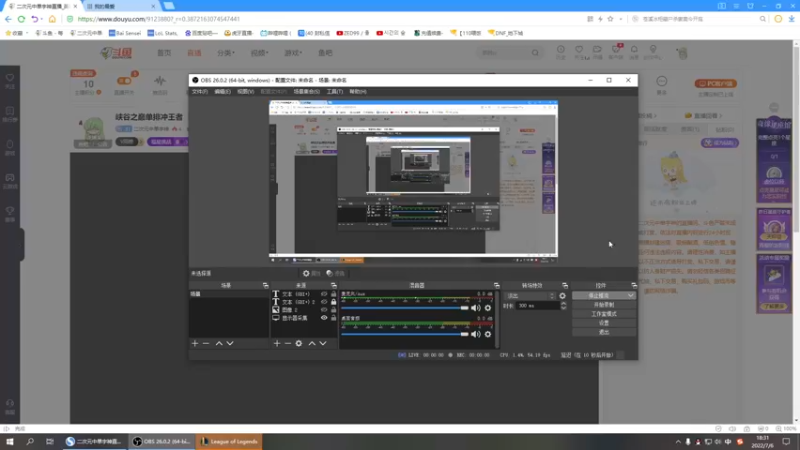
Task: Add a new source with the plus icon under 来源
Action: (x=277, y=343)
